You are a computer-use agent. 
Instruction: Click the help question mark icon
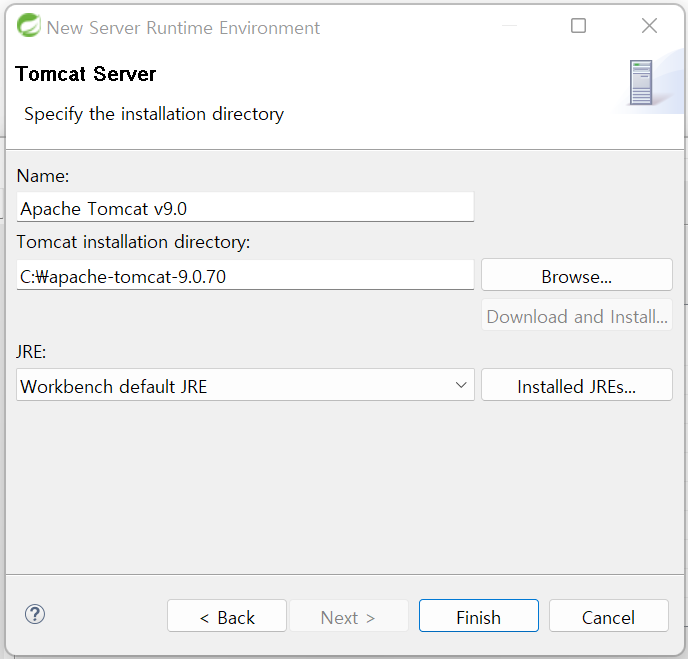[35, 614]
